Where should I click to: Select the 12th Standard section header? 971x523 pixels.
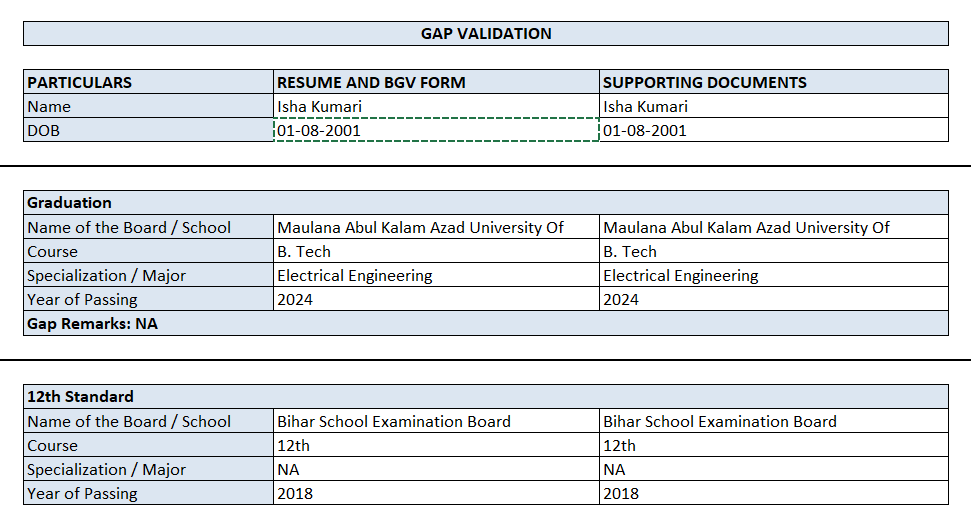pyautogui.click(x=148, y=397)
